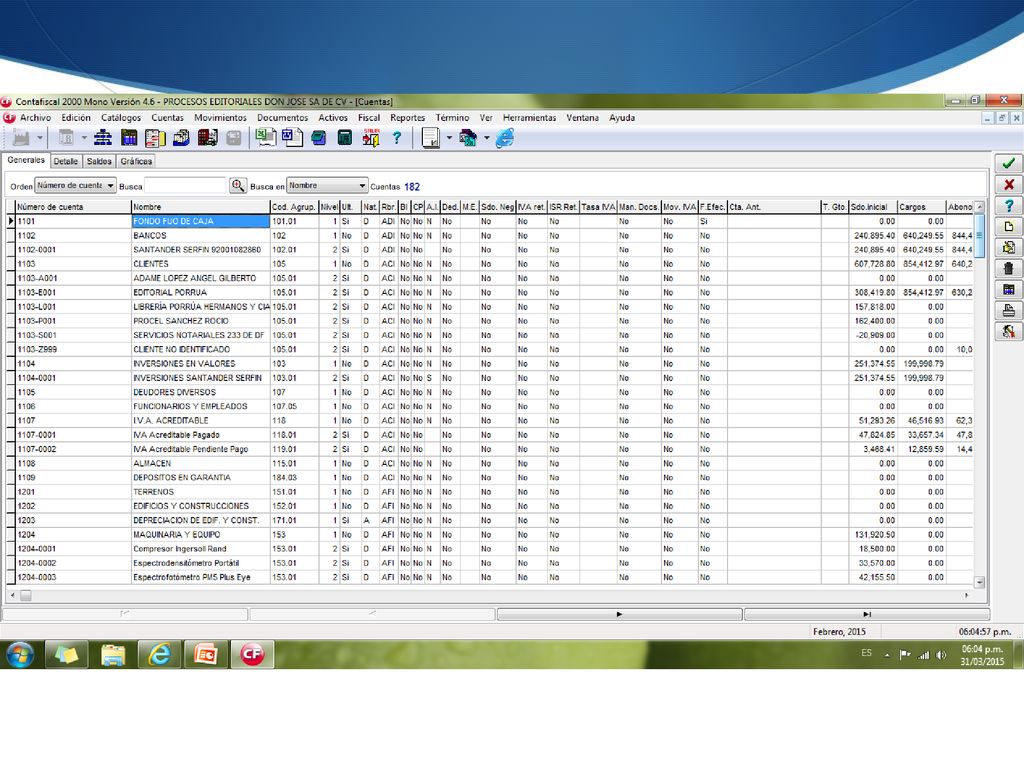Click the blue question mark help icon in toolbar
Screen dimensions: 1024x768
[396, 138]
